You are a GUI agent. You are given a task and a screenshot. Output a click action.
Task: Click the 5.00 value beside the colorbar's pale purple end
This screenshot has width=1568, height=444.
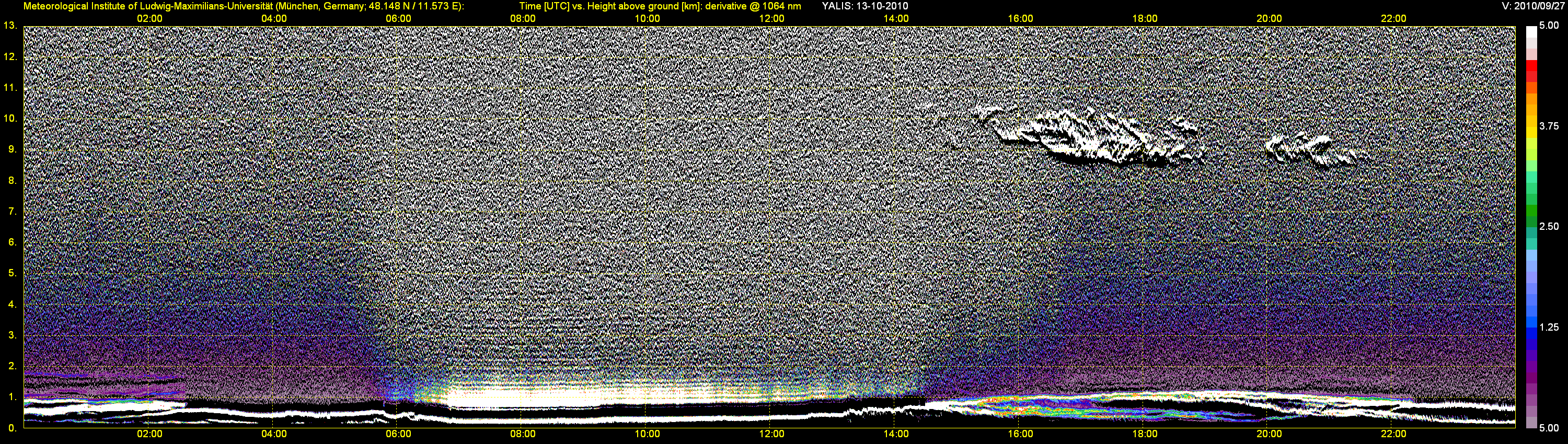tap(1549, 428)
